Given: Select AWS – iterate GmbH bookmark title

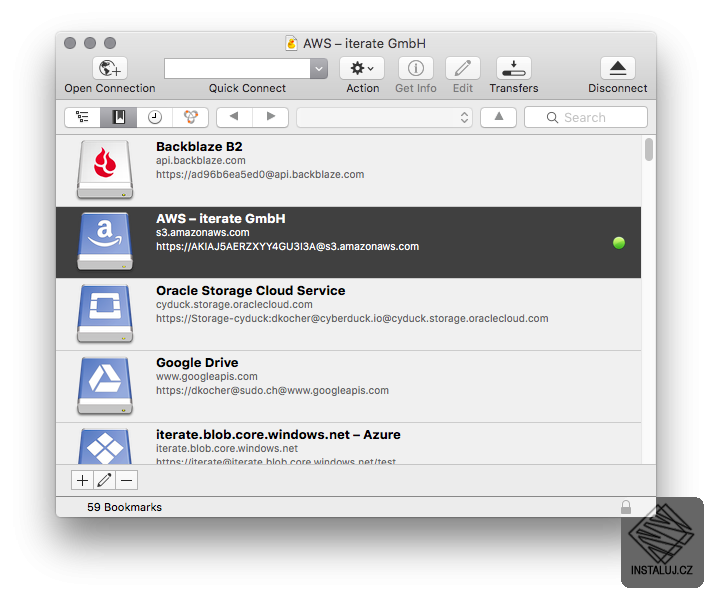Looking at the screenshot, I should click(221, 218).
